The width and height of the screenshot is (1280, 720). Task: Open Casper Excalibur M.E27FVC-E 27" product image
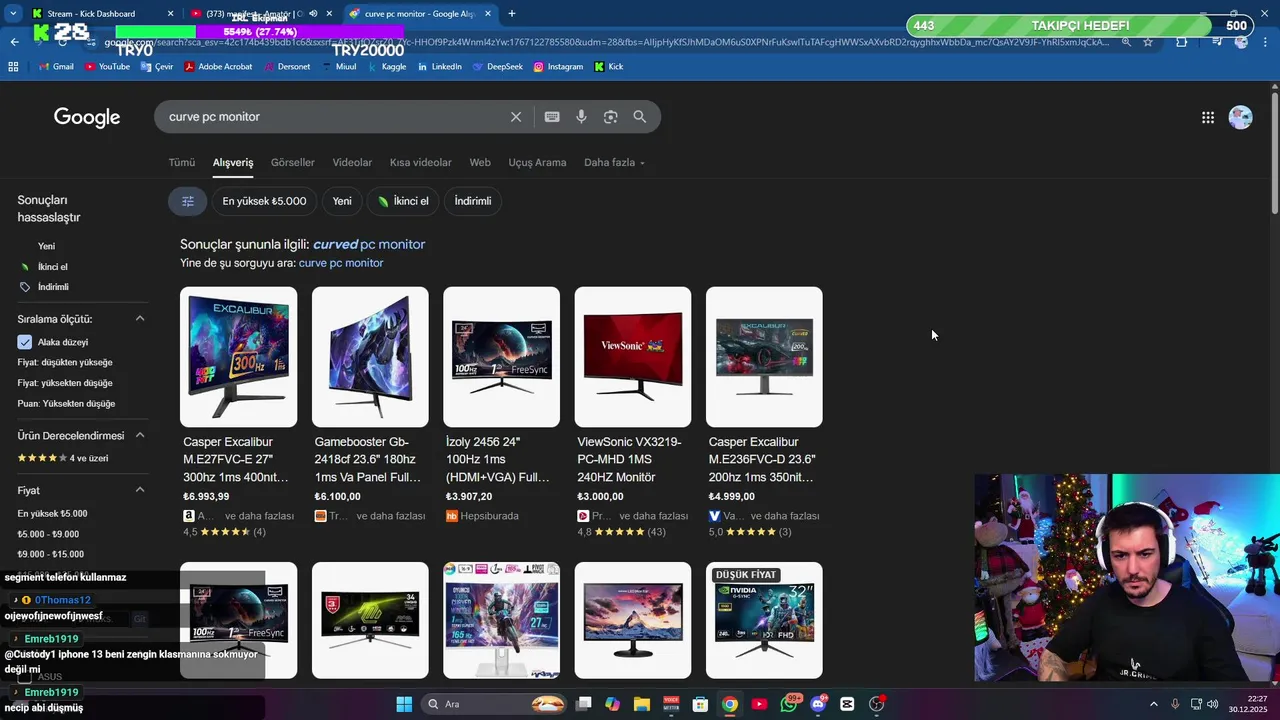click(x=238, y=357)
